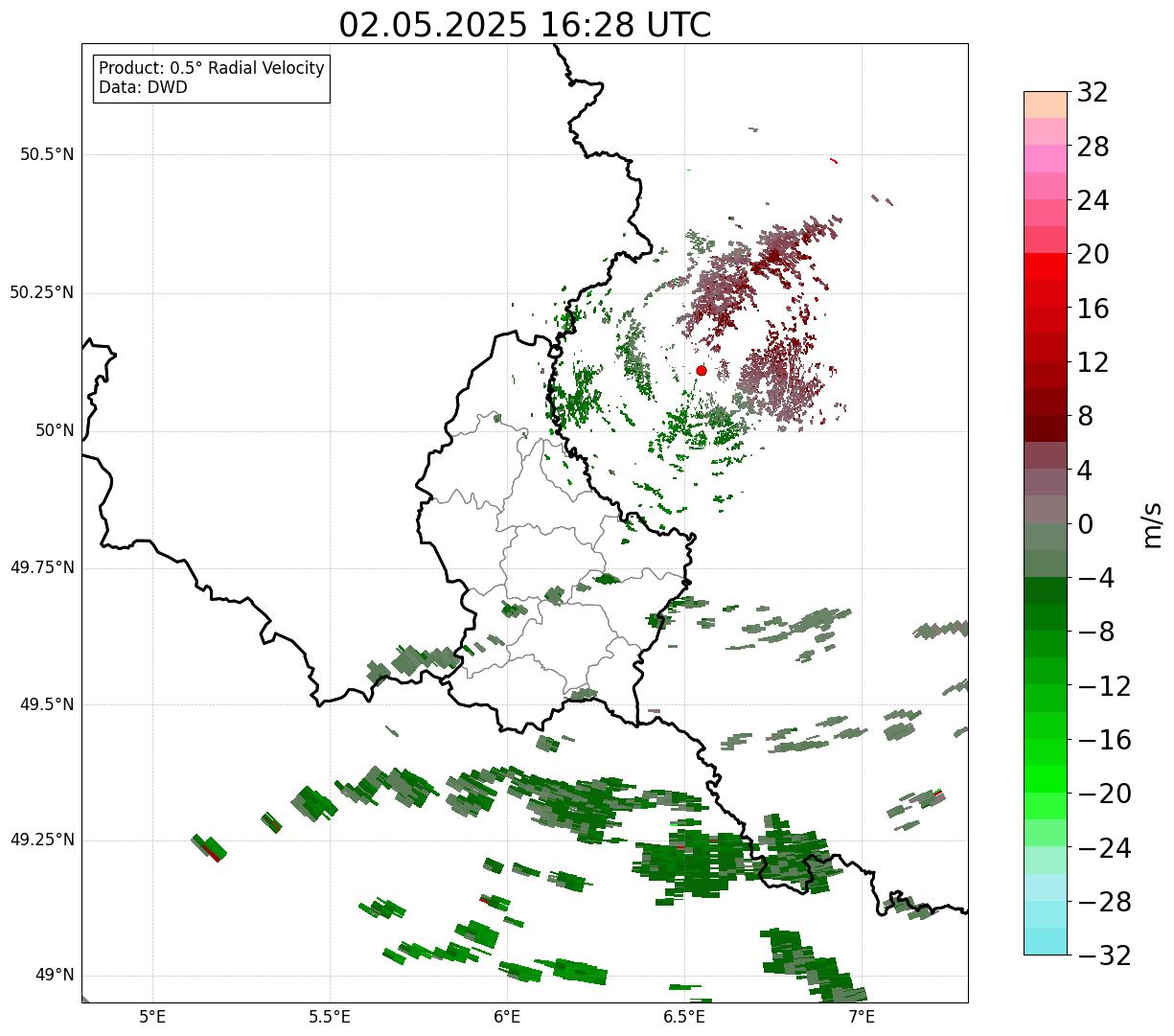Click the peach top colorbar swatch
Image resolution: width=1174 pixels, height=1036 pixels.
[1046, 104]
